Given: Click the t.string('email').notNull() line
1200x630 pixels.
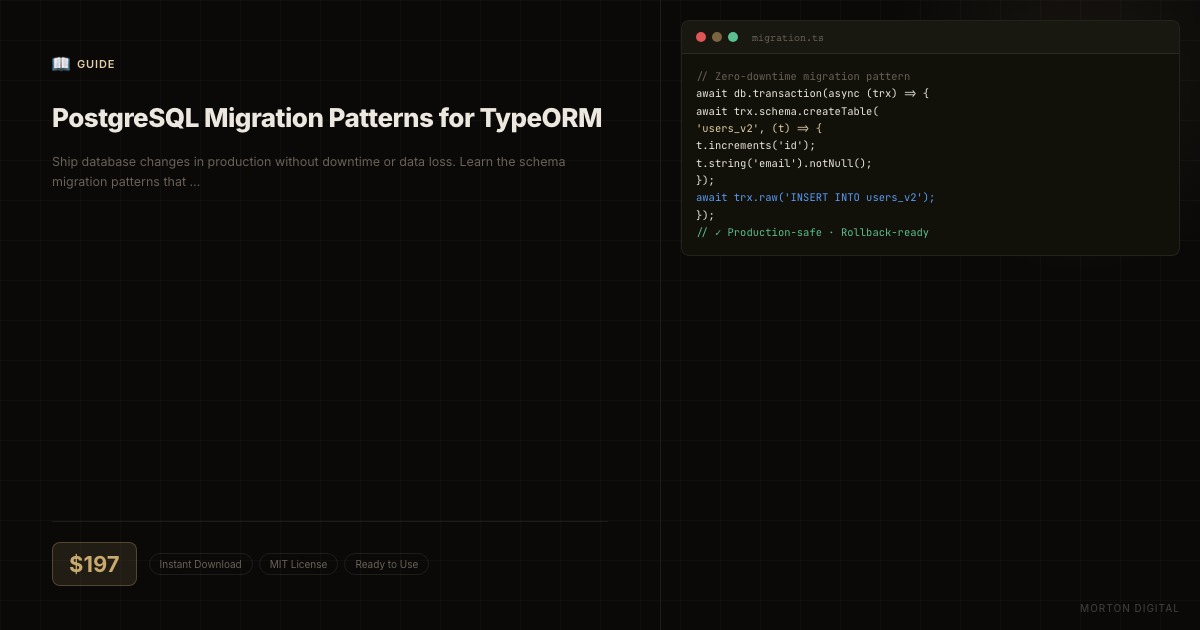Looking at the screenshot, I should 784,163.
